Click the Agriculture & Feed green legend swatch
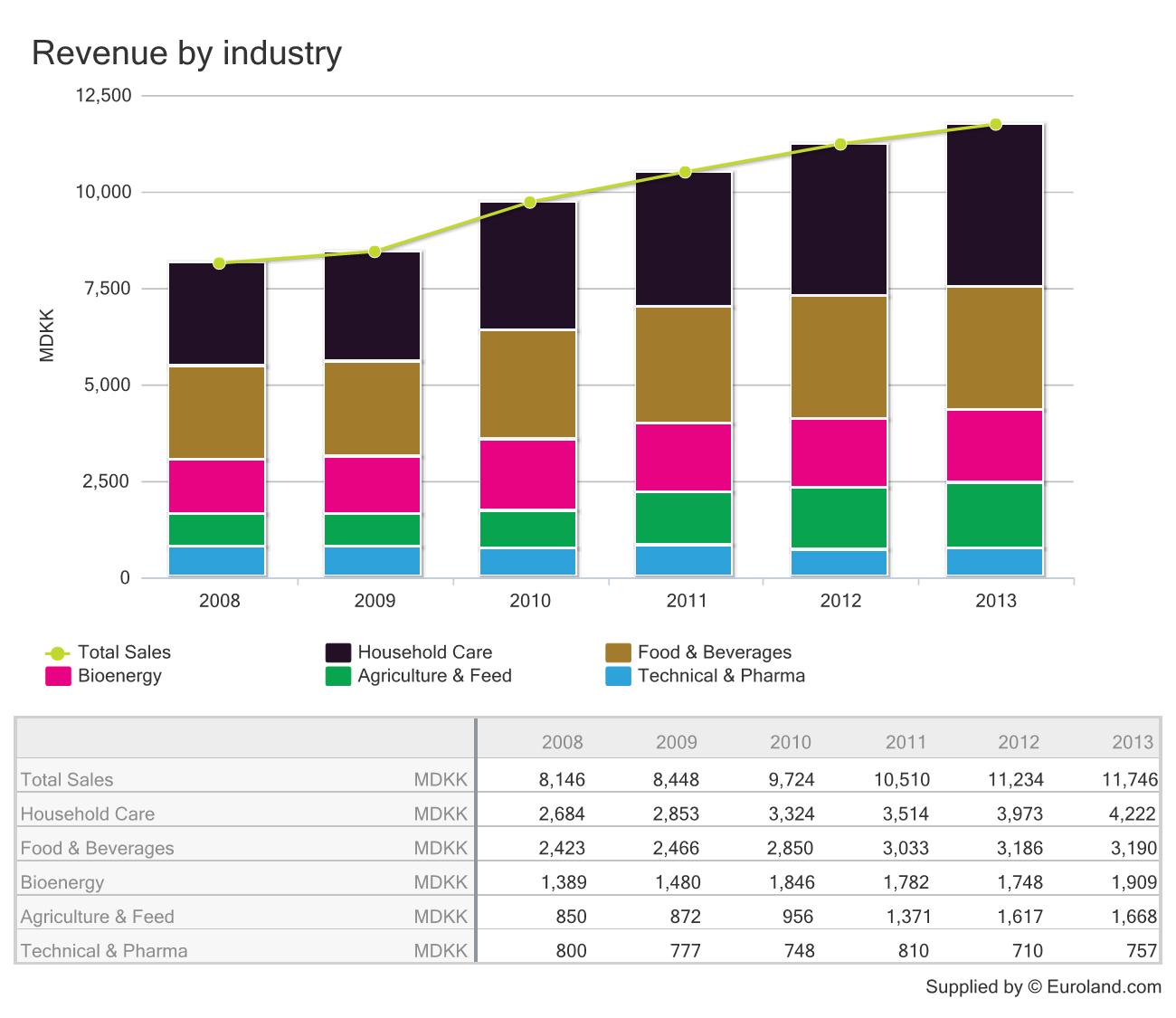Image resolution: width=1176 pixels, height=1018 pixels. coord(338,676)
